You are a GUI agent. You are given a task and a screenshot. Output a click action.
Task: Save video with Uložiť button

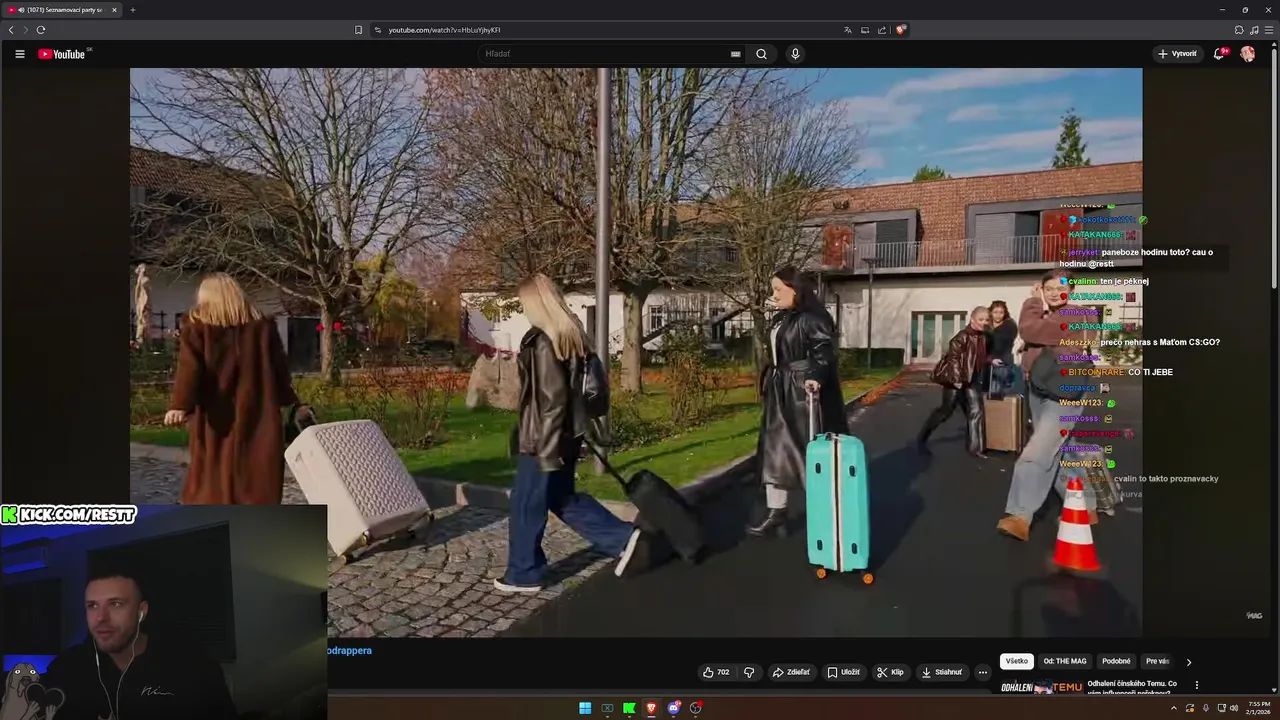pos(843,672)
